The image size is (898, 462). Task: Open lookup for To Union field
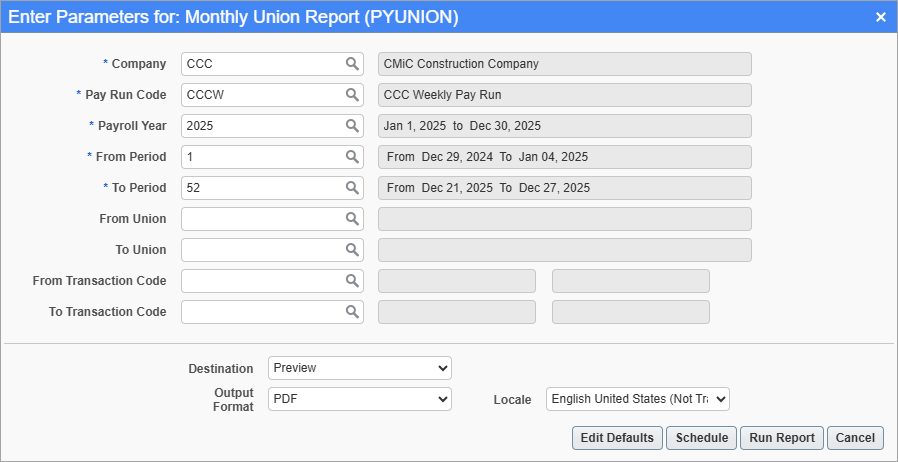(352, 249)
